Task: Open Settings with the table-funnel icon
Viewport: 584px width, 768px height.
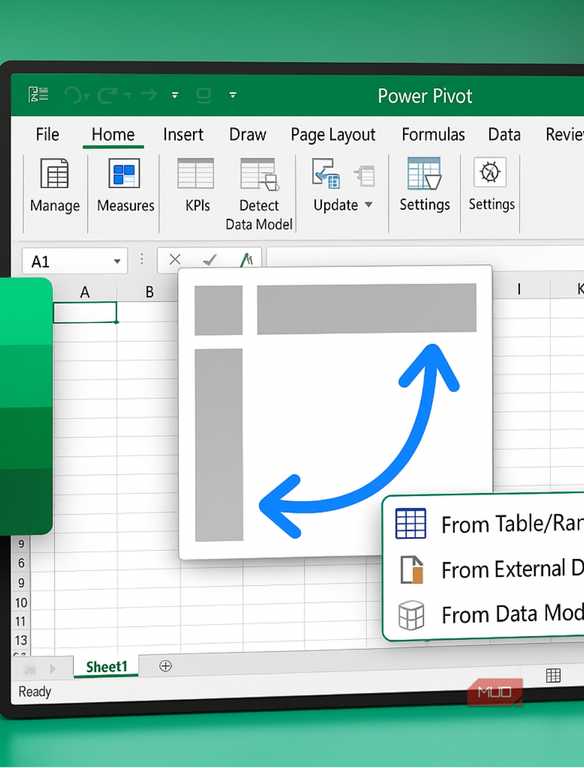Action: 424,173
